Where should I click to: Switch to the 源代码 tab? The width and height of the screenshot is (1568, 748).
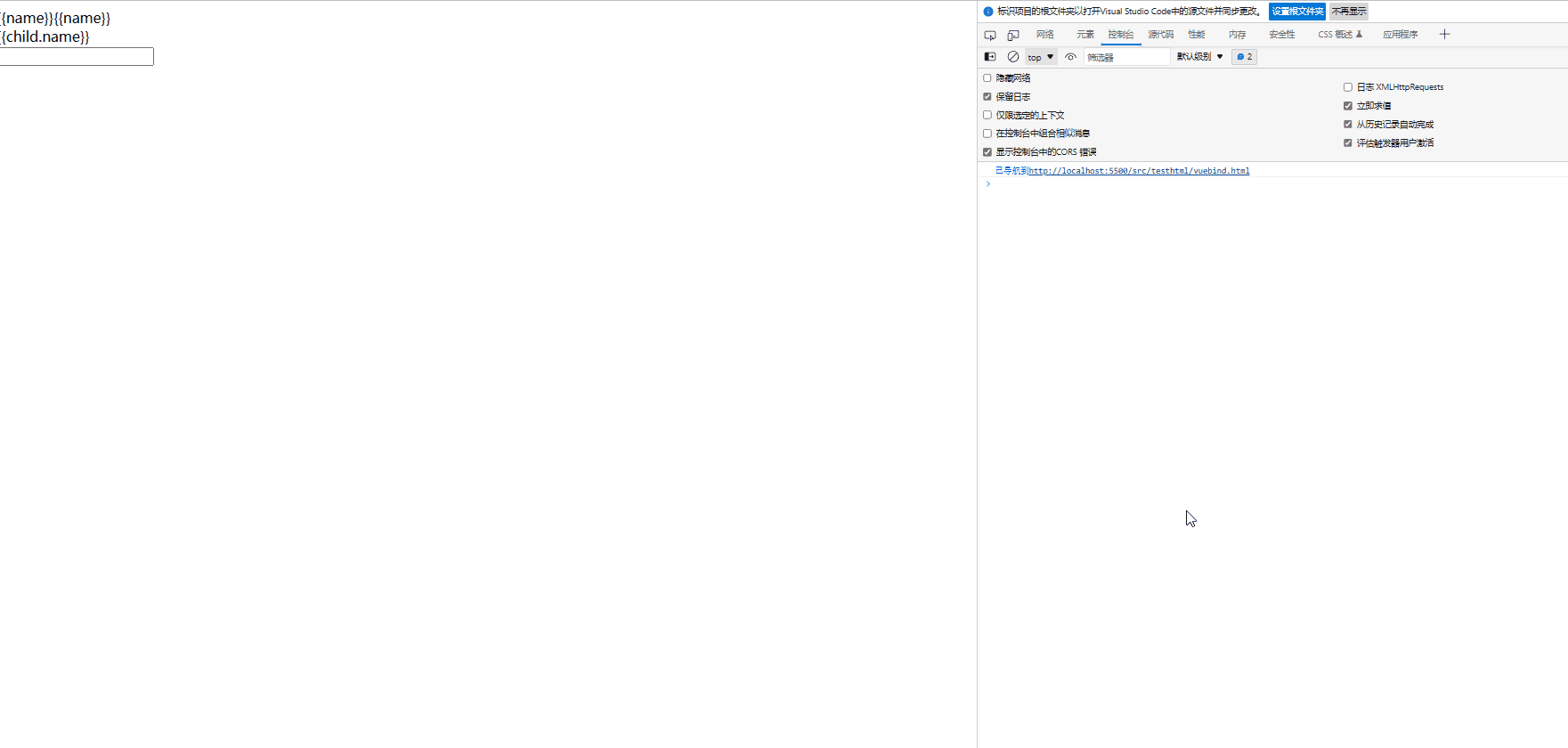1160,35
